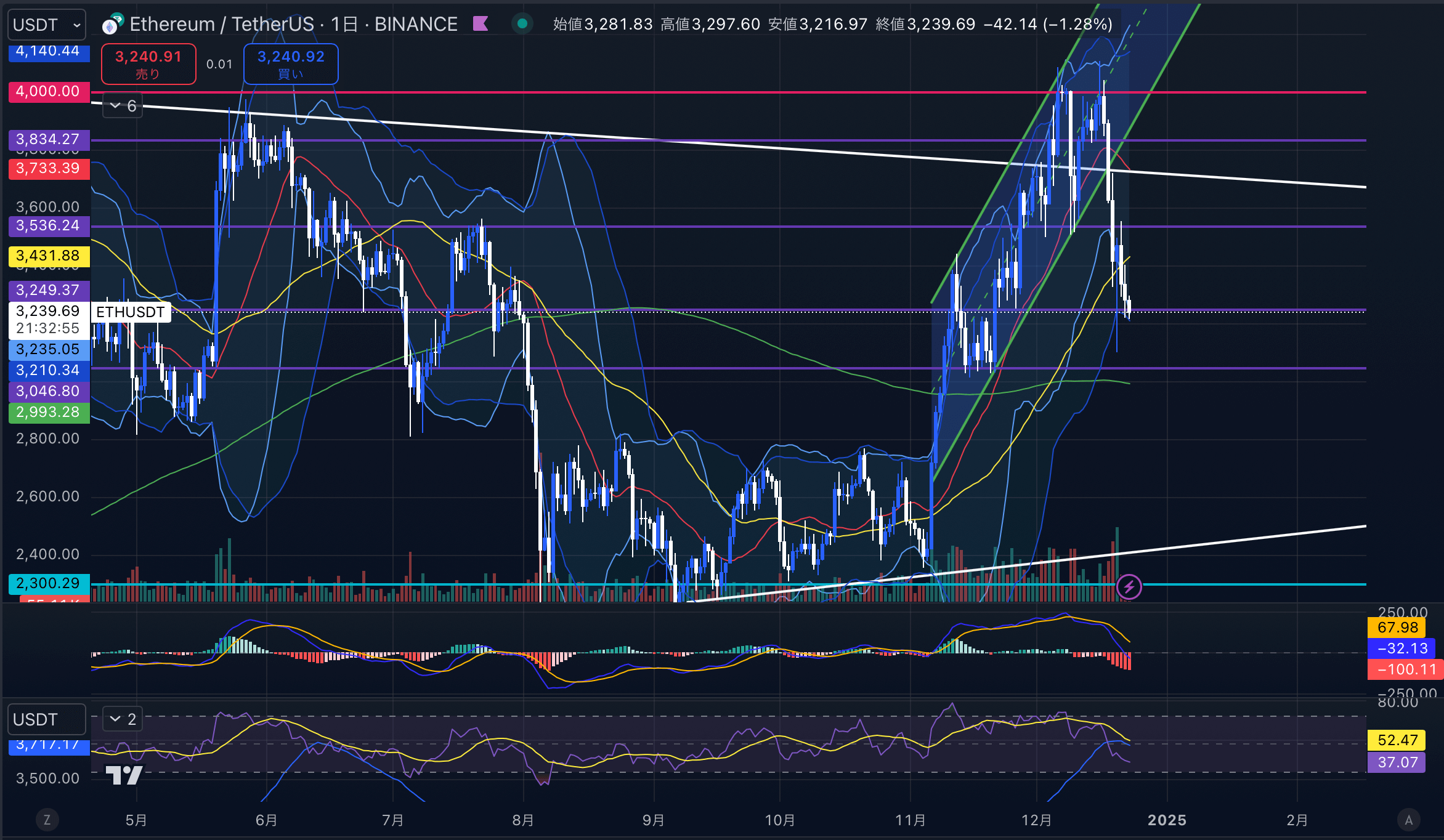Click the 52.47 RSI value label
Viewport: 1444px width, 840px height.
pos(1397,740)
